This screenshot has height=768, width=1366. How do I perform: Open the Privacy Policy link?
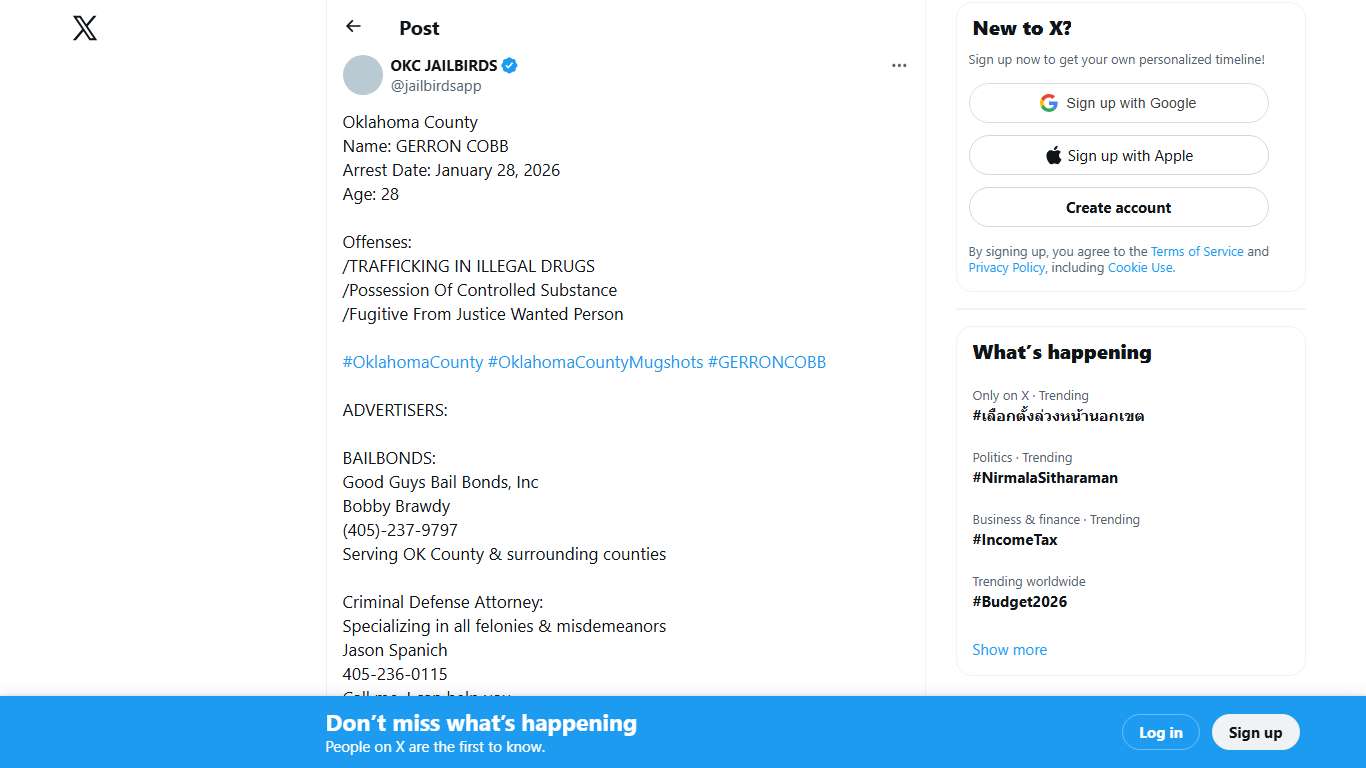click(1006, 268)
